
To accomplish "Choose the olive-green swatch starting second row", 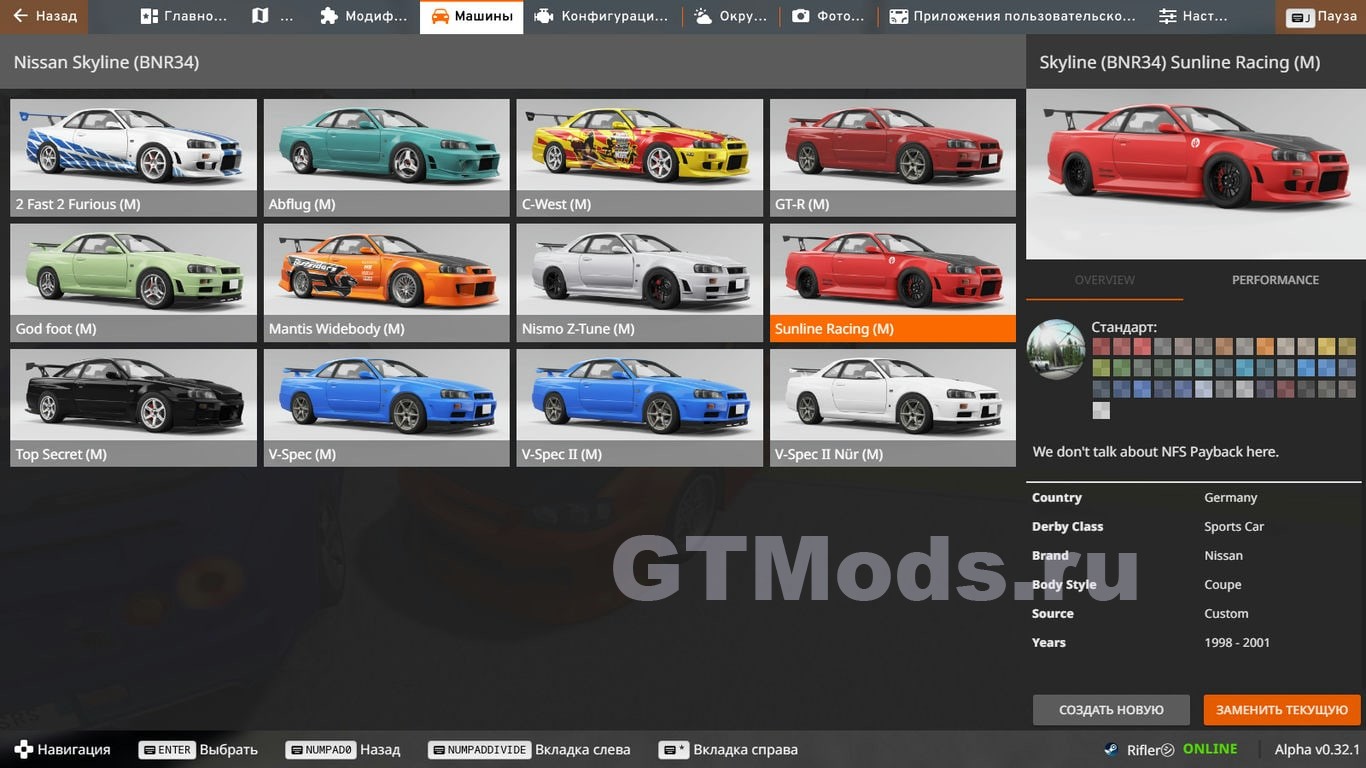I will point(1101,368).
